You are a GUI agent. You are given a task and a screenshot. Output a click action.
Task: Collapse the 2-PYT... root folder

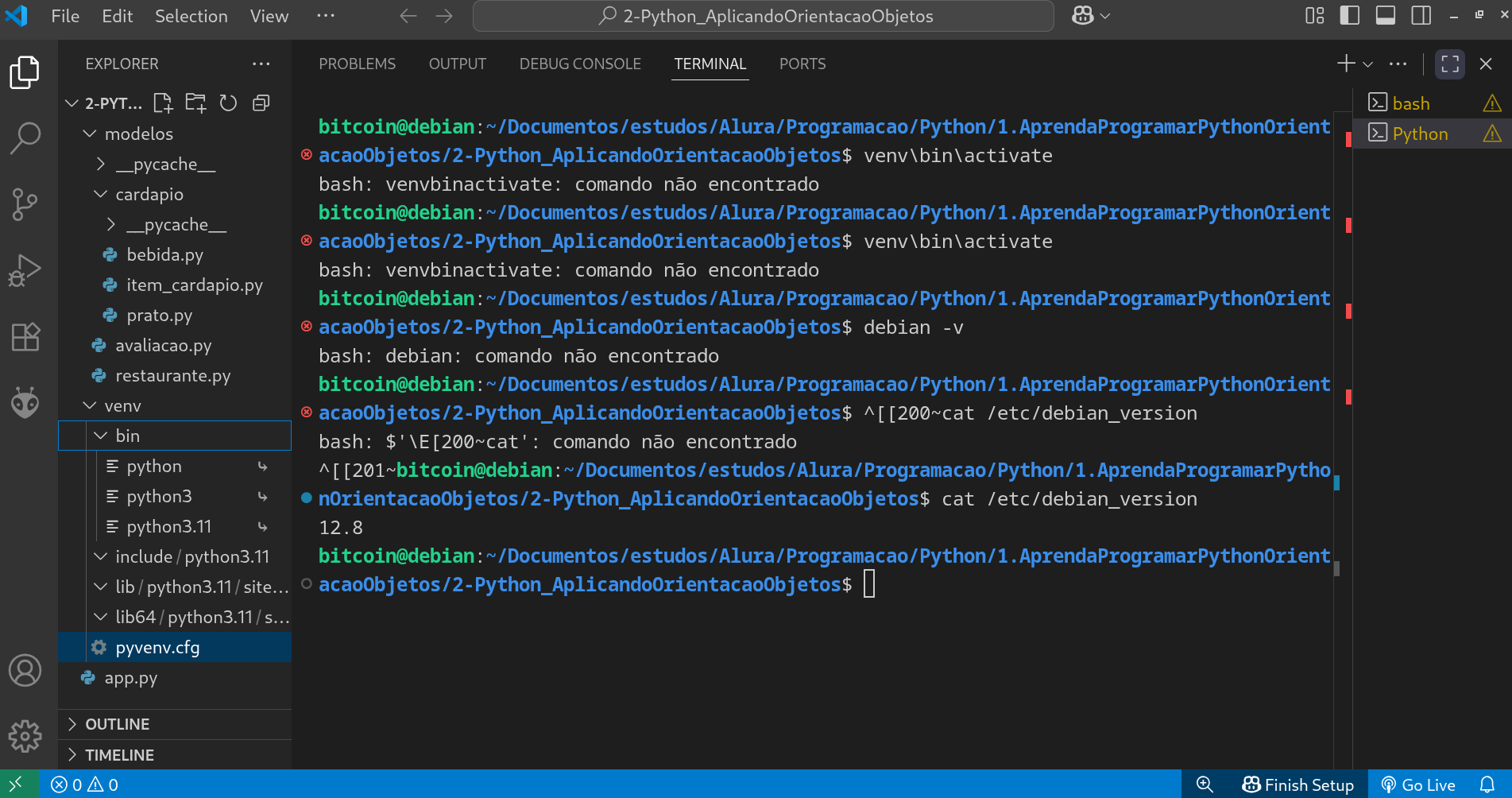pyautogui.click(x=72, y=103)
